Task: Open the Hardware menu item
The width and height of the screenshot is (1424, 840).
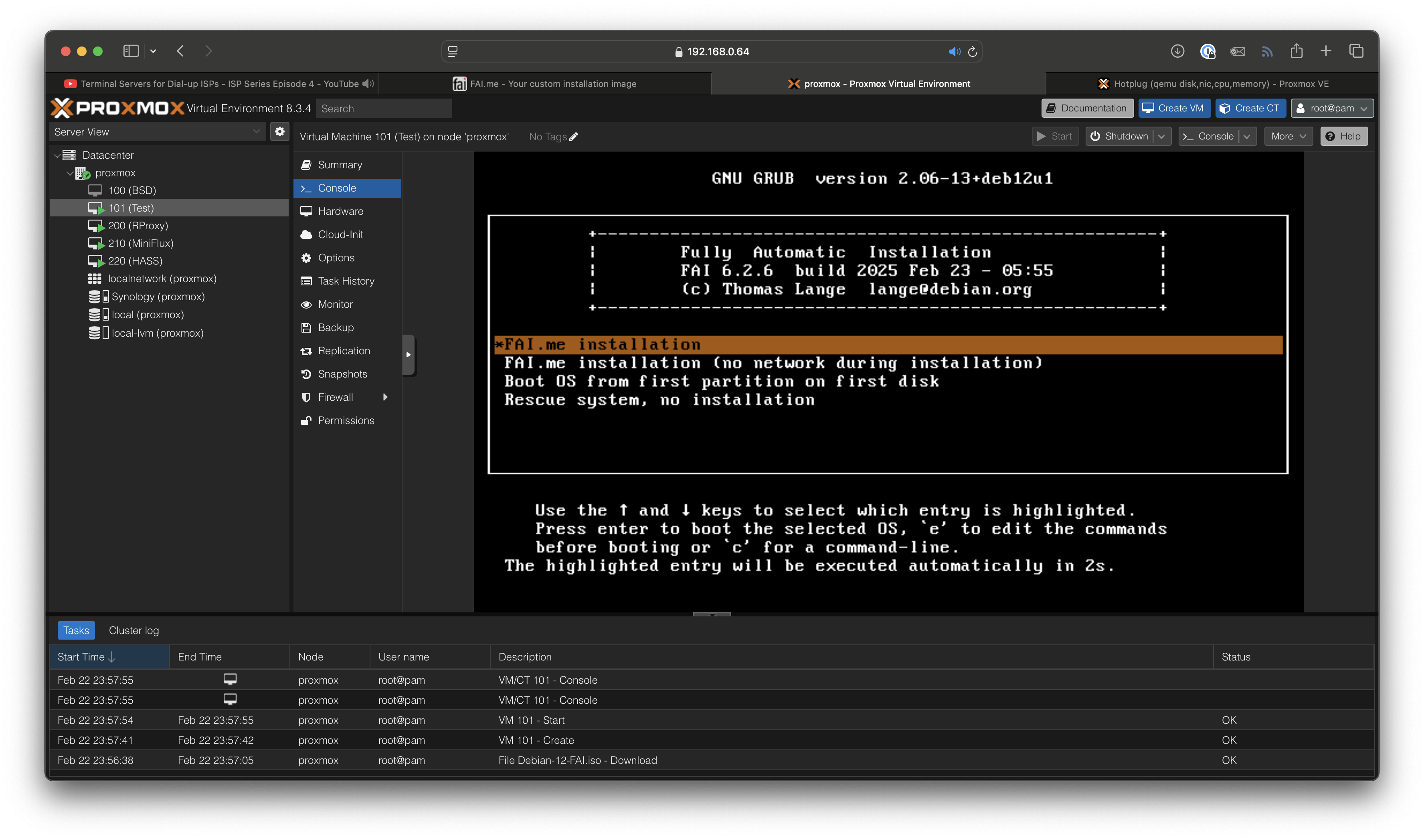Action: [340, 211]
